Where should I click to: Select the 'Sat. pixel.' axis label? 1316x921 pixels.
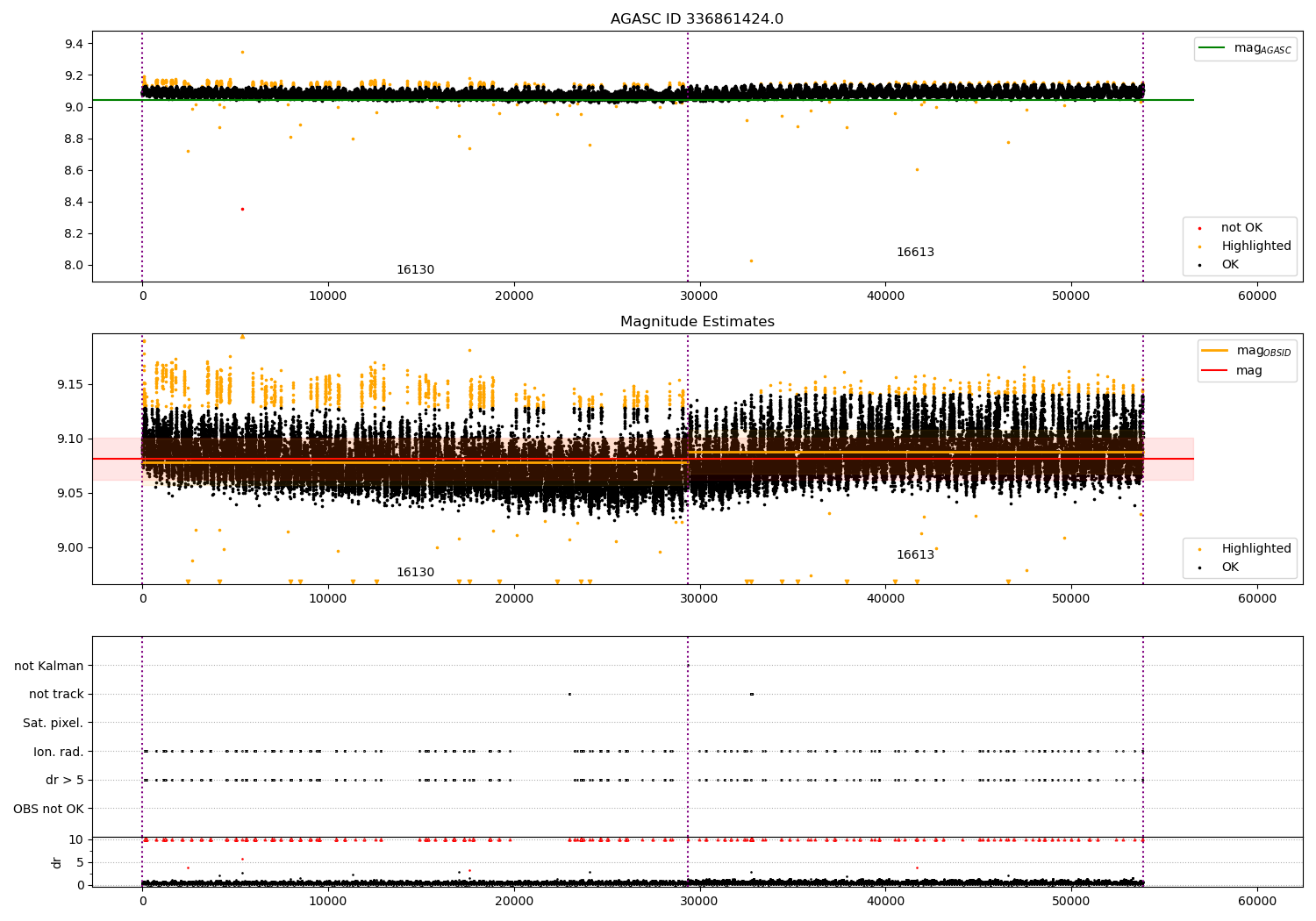click(53, 724)
